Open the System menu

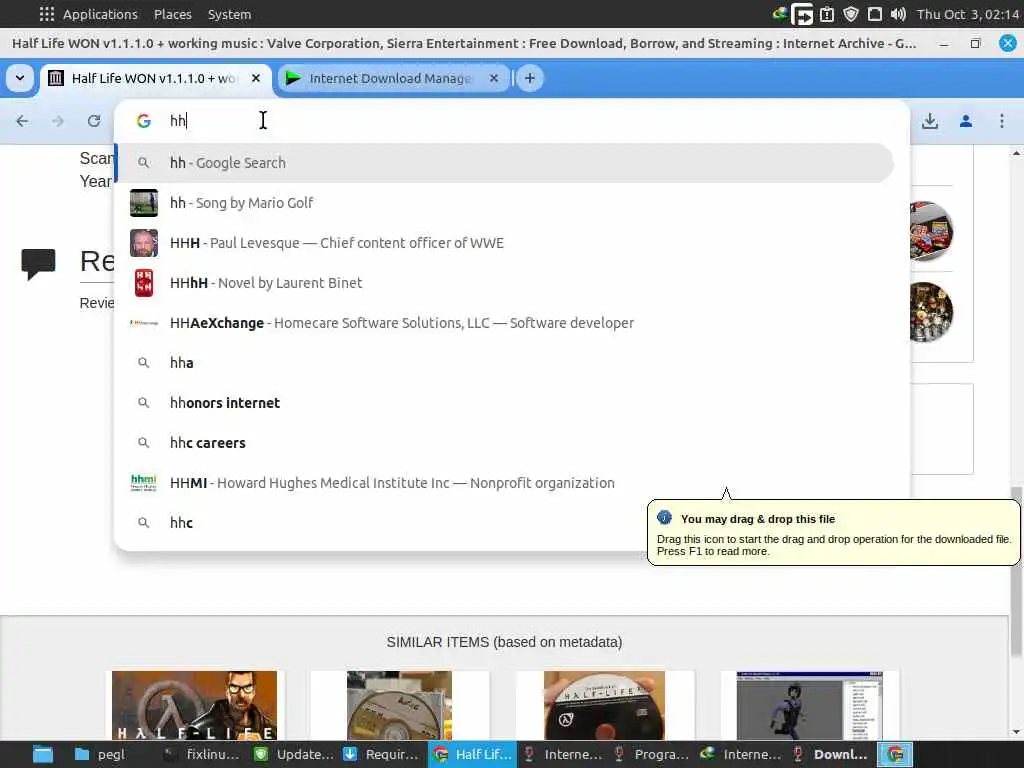[x=229, y=14]
